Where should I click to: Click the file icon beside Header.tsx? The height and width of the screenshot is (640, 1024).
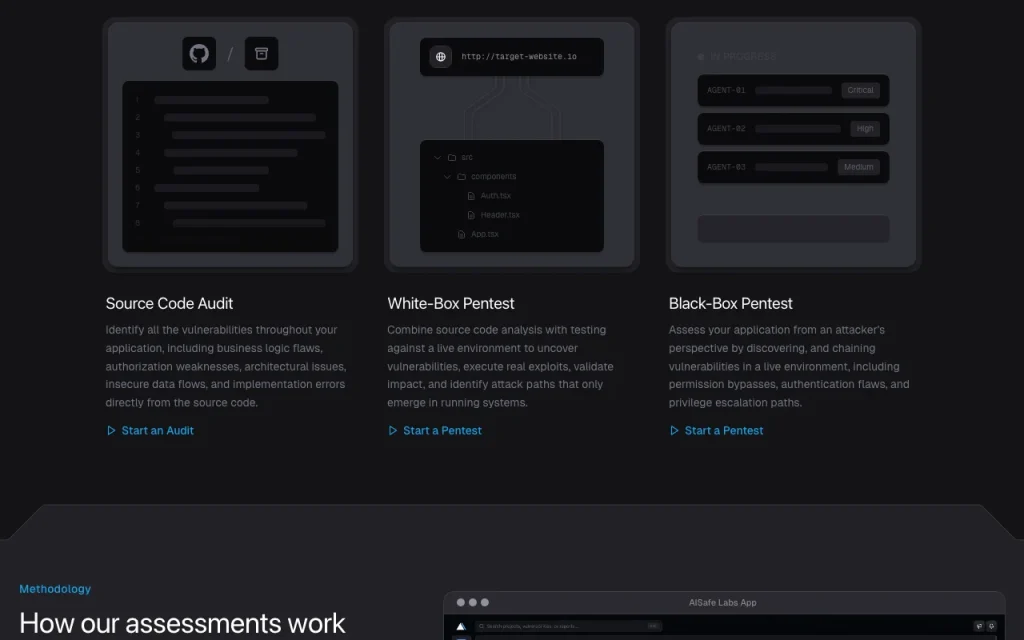(x=471, y=215)
